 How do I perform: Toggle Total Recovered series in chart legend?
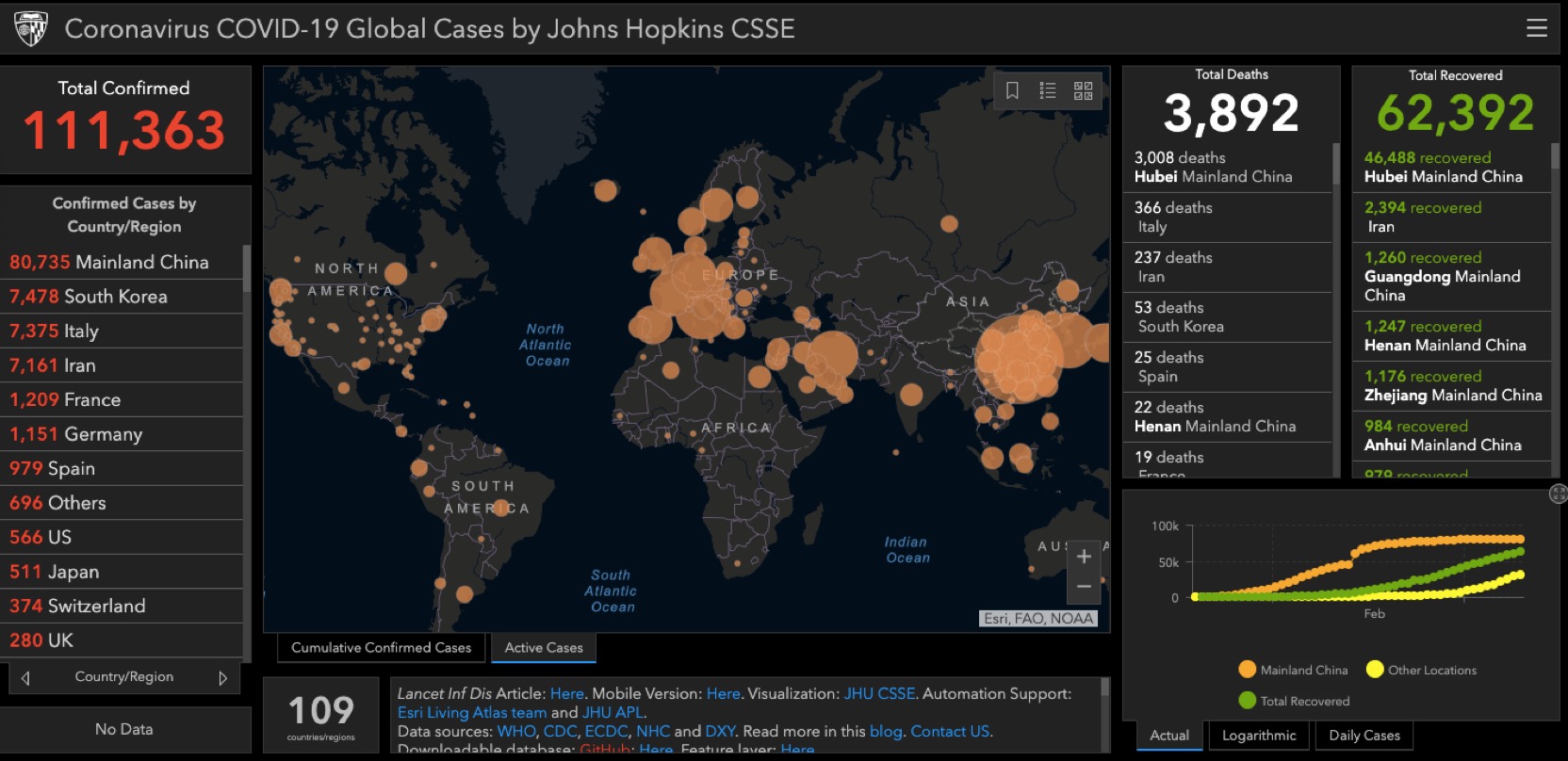pos(1294,701)
